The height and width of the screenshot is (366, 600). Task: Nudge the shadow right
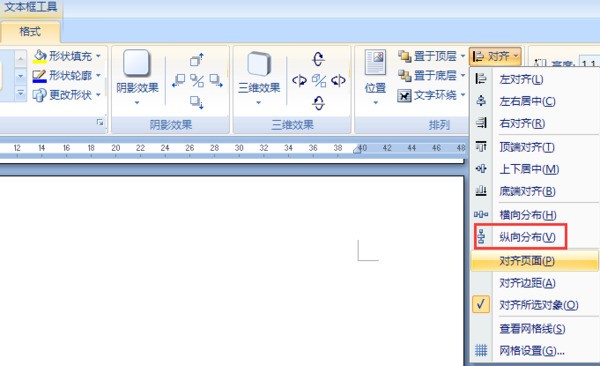(216, 80)
